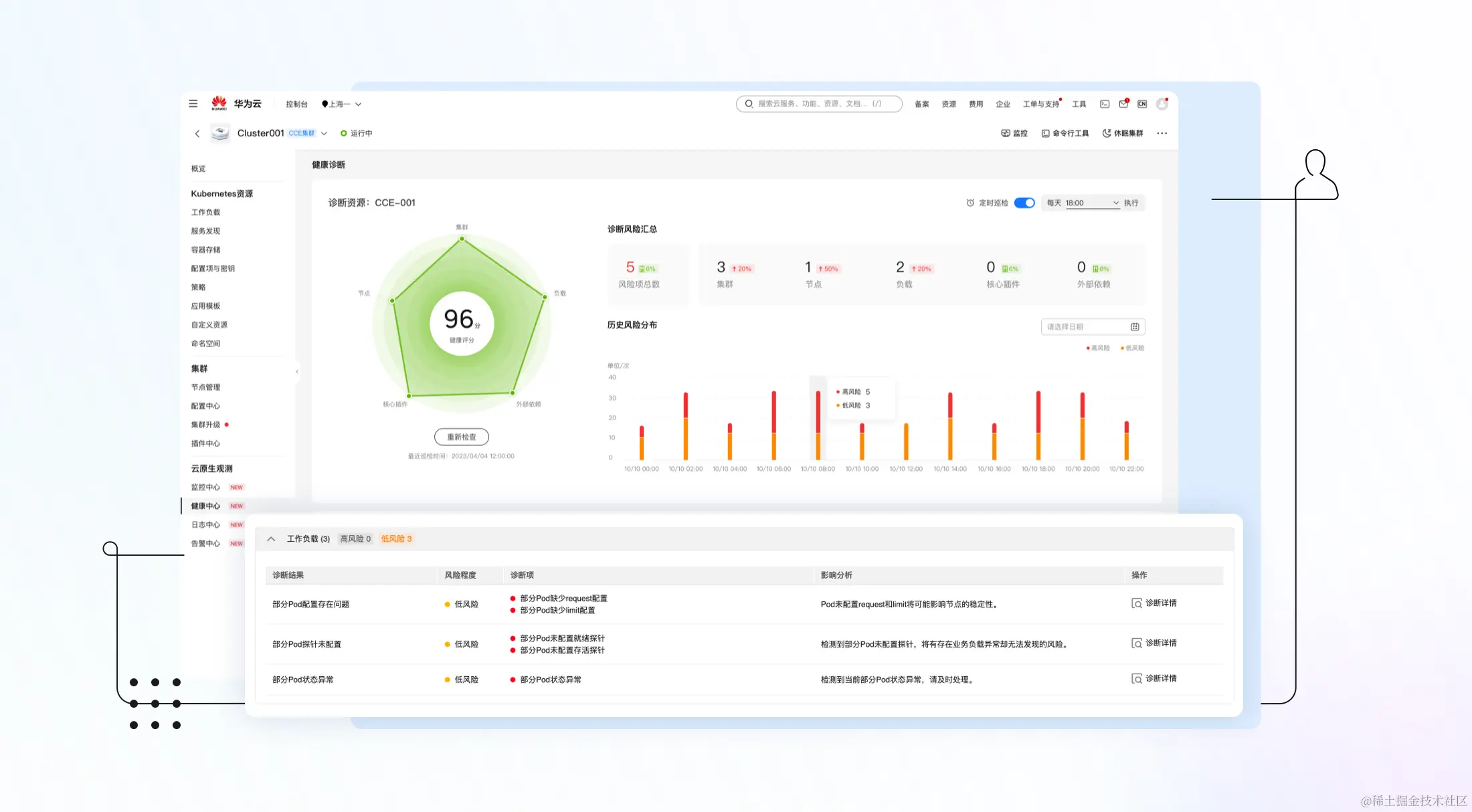Image resolution: width=1472 pixels, height=812 pixels.
Task: Toggle the 高风险 legend series
Action: coord(1098,348)
